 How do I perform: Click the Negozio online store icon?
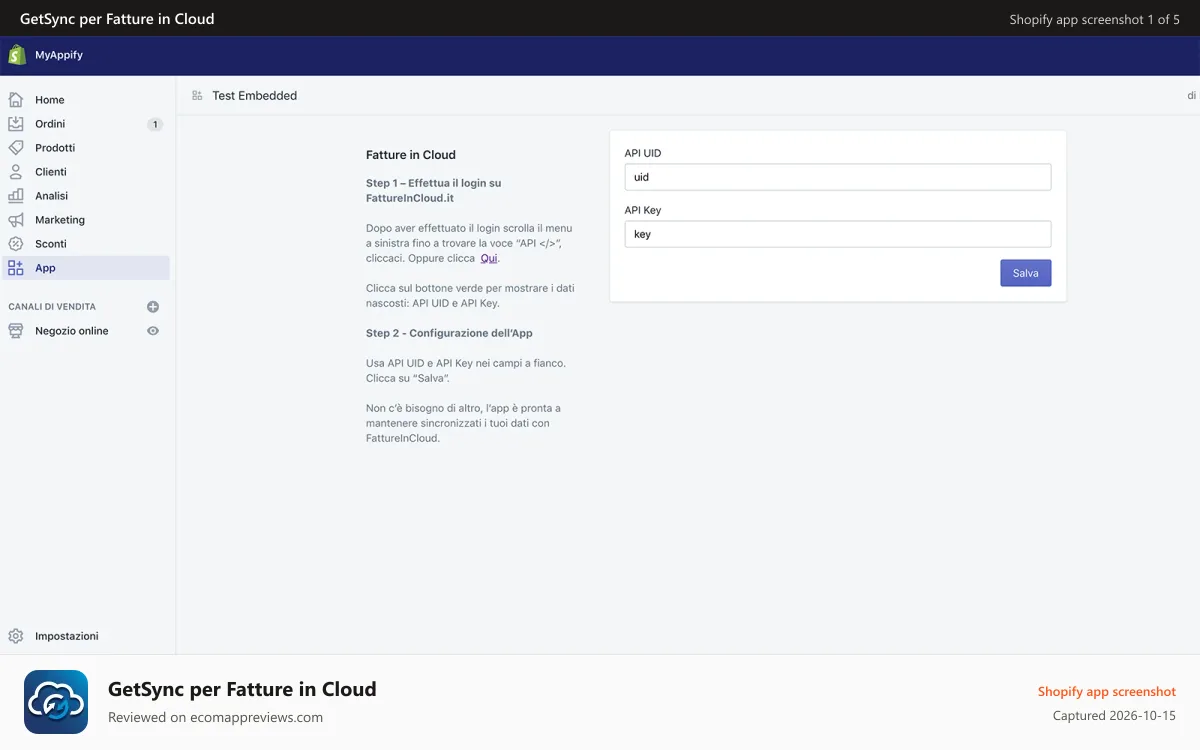click(16, 331)
